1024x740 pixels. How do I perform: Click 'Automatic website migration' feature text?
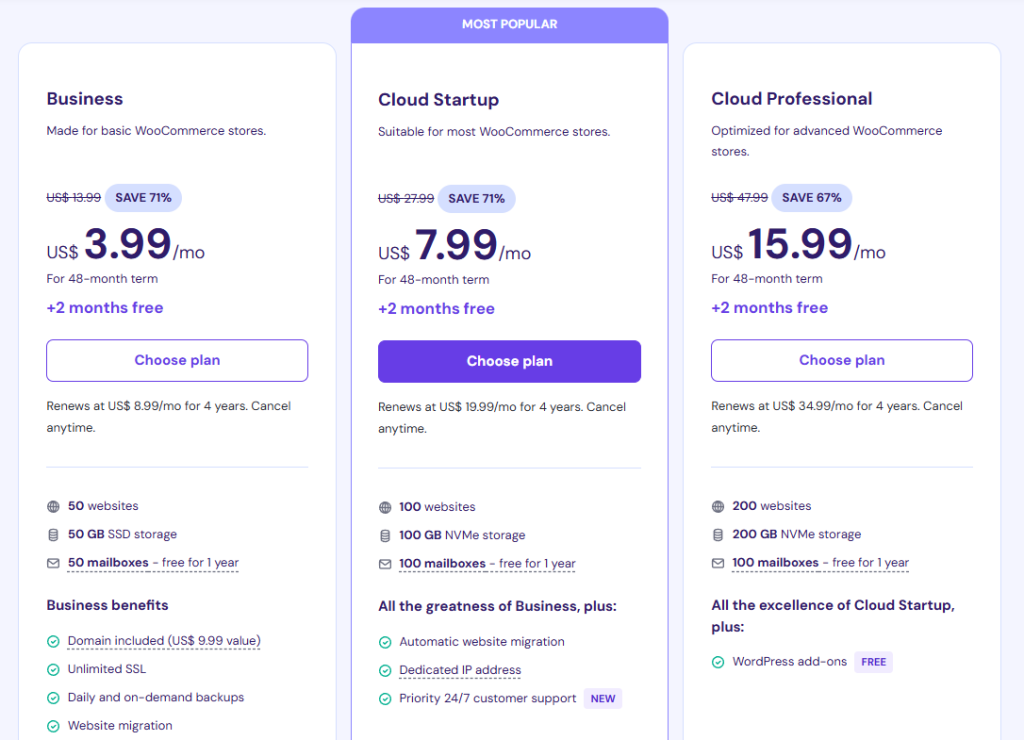(482, 642)
